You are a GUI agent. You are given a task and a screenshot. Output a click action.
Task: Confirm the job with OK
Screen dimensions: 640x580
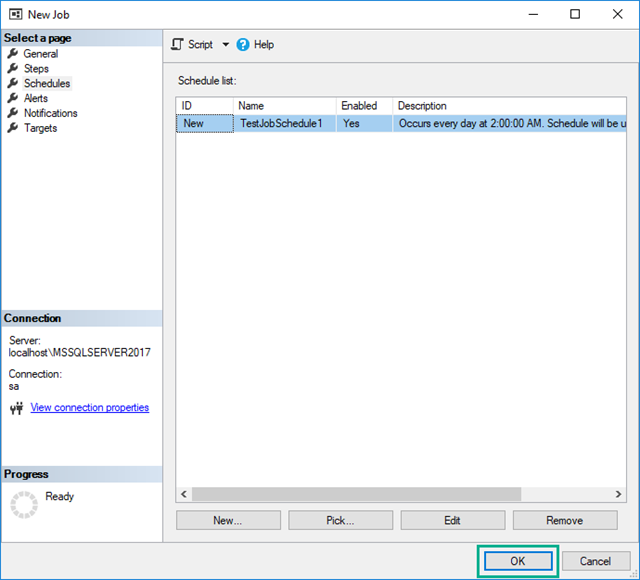tap(517, 561)
